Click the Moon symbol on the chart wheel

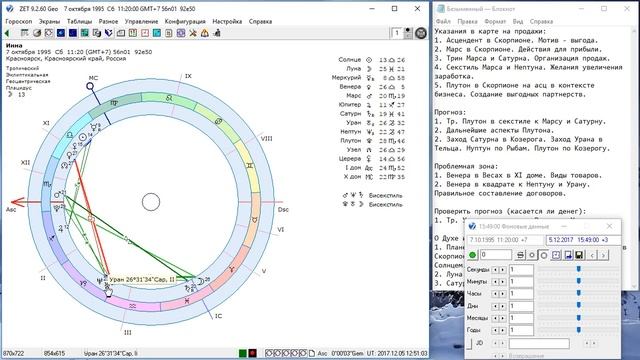200,281
